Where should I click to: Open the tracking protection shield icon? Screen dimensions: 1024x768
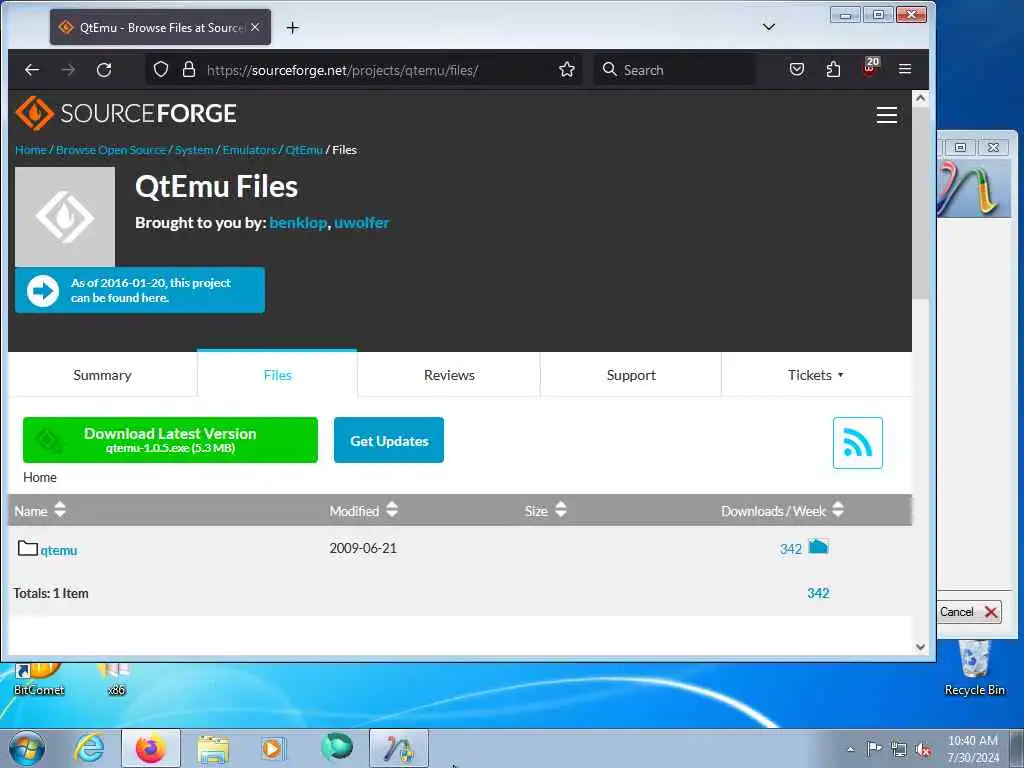(x=161, y=69)
